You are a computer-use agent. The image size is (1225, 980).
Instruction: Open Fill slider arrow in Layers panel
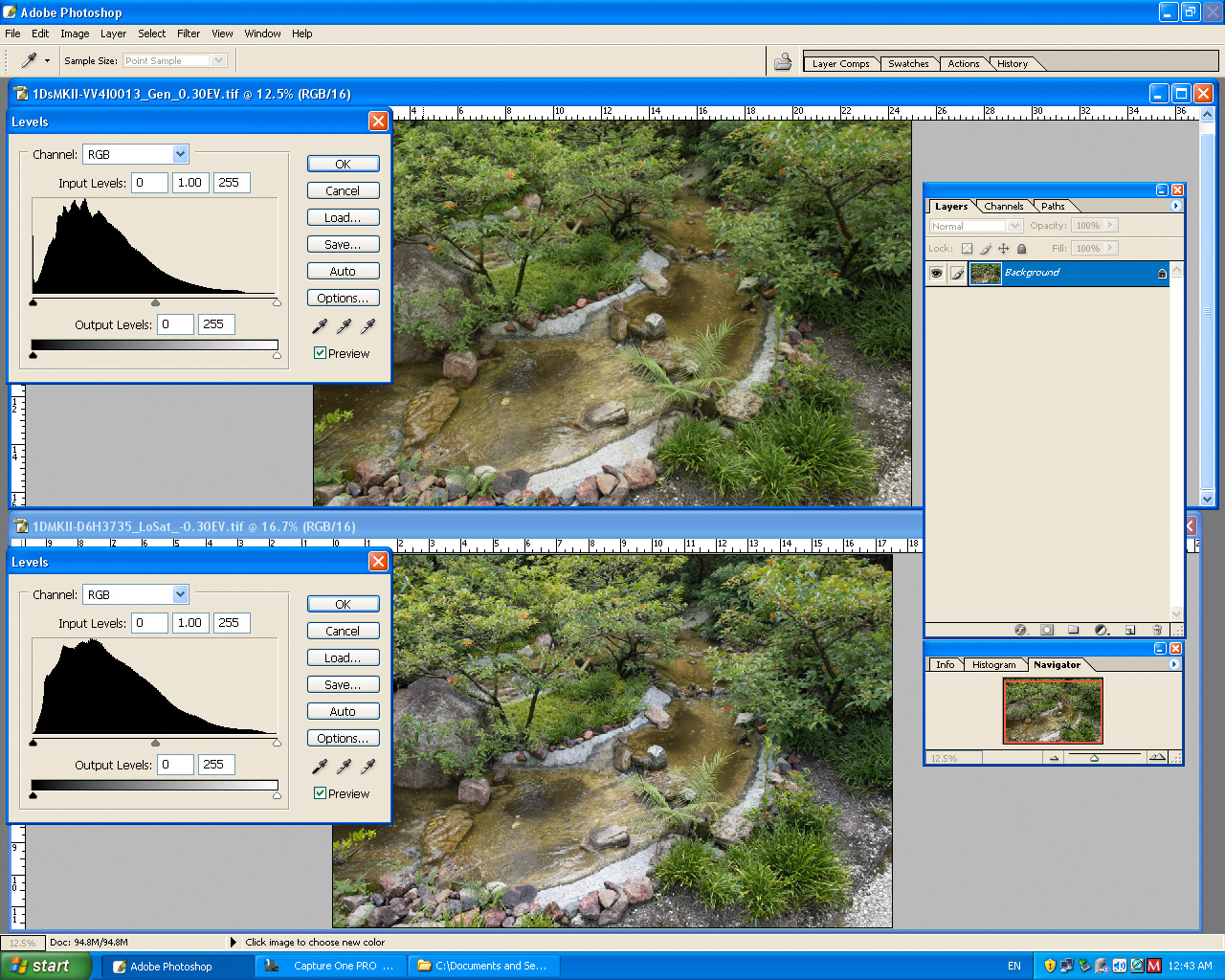[x=1111, y=248]
